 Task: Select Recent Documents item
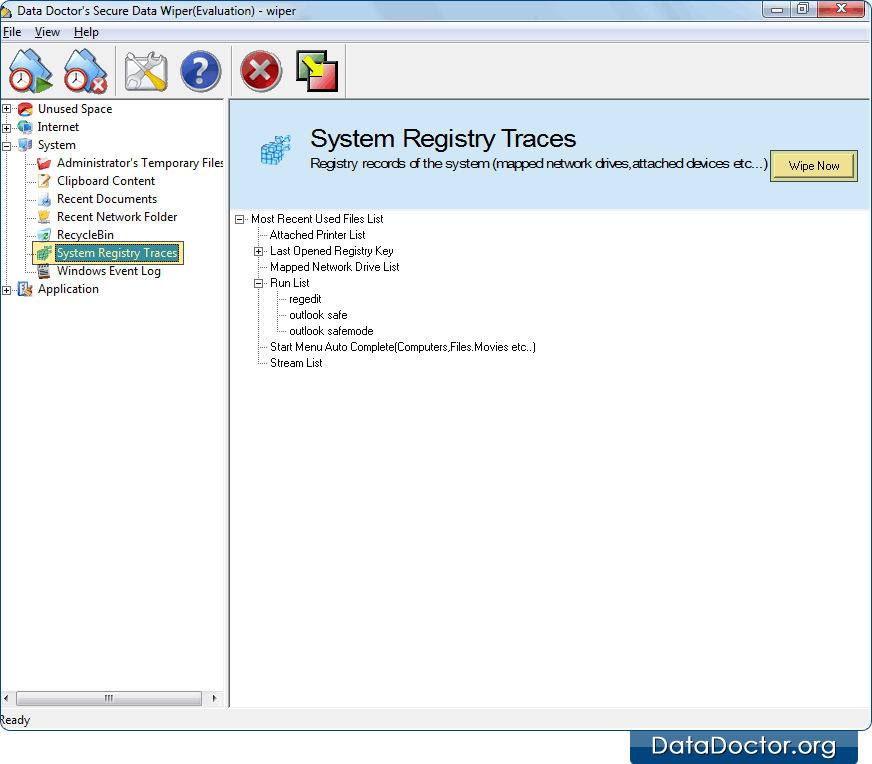click(x=107, y=199)
